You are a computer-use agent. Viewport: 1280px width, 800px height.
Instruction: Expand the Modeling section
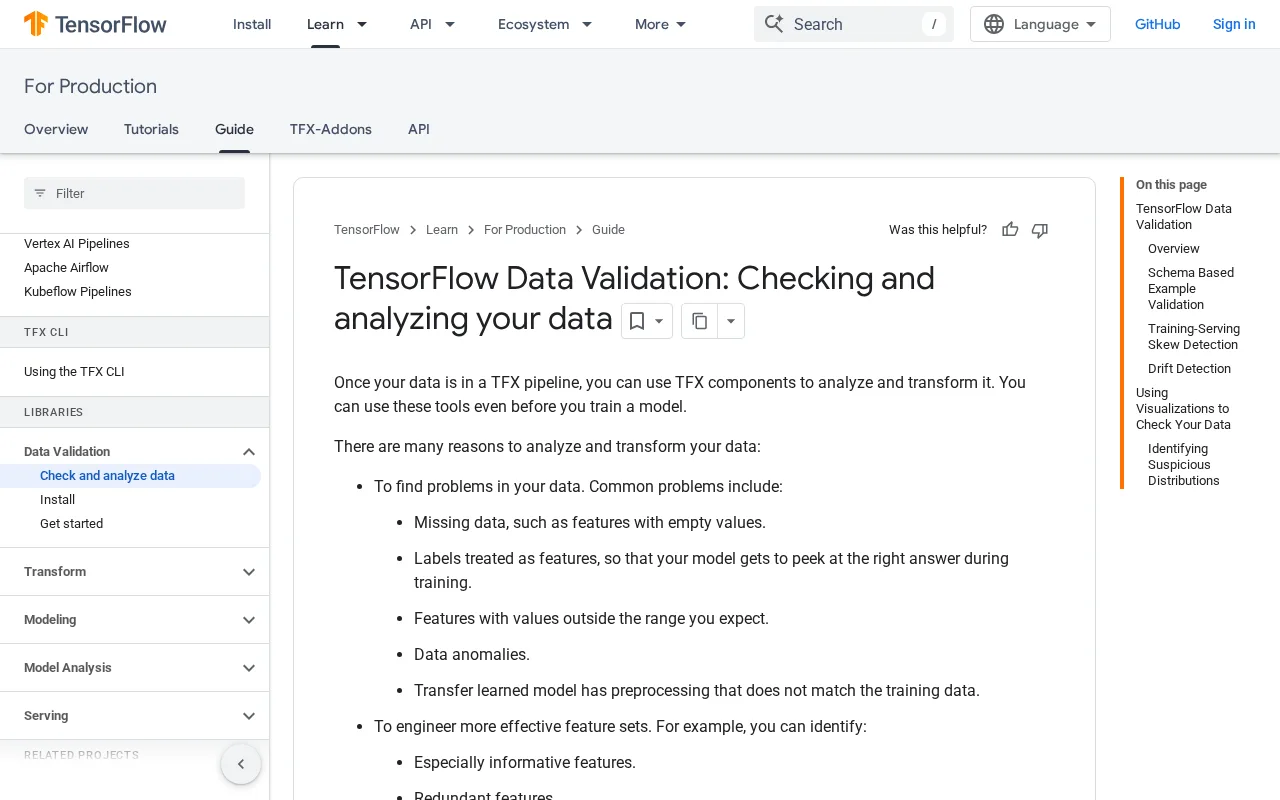(249, 620)
